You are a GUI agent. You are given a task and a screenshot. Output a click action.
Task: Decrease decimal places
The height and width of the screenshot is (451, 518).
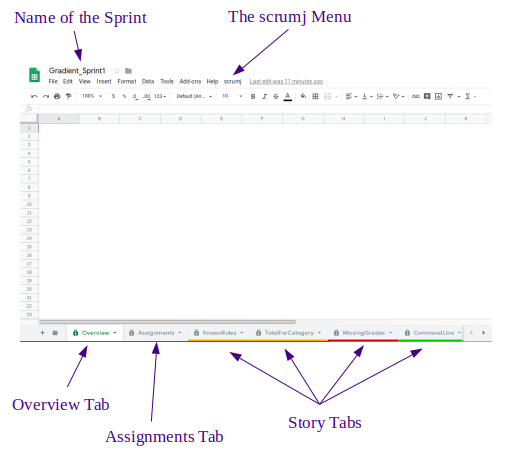[135, 96]
